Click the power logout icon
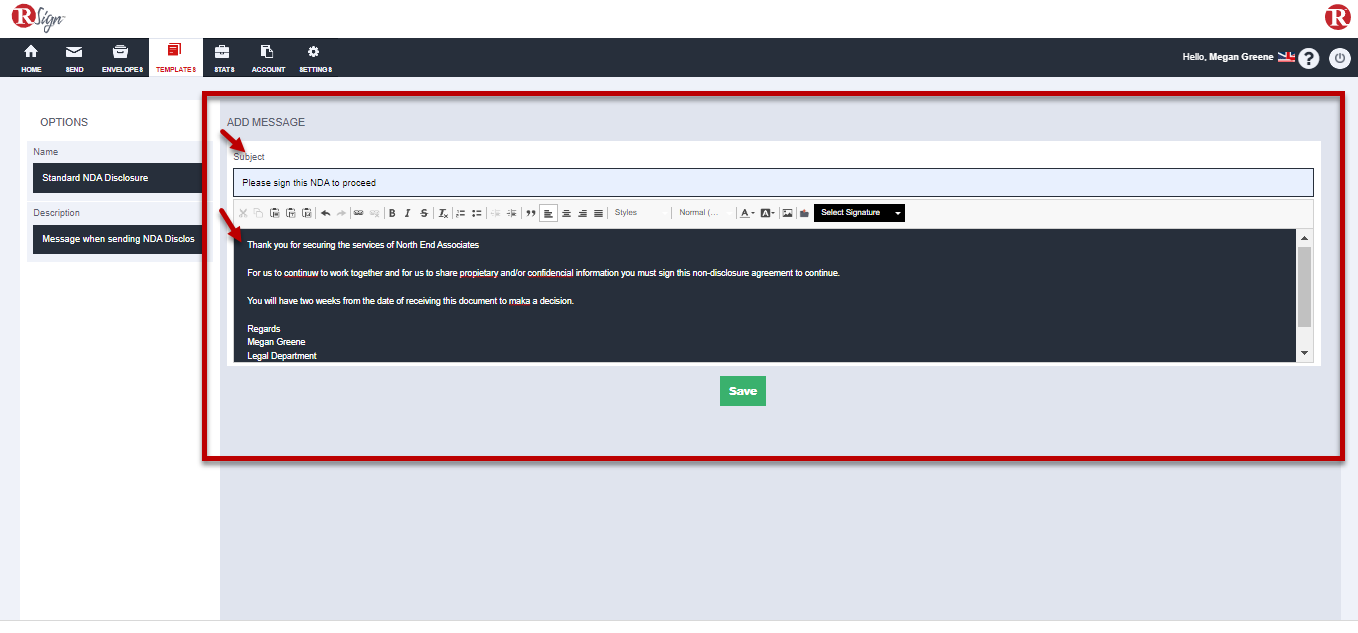The width and height of the screenshot is (1358, 633). pyautogui.click(x=1340, y=58)
